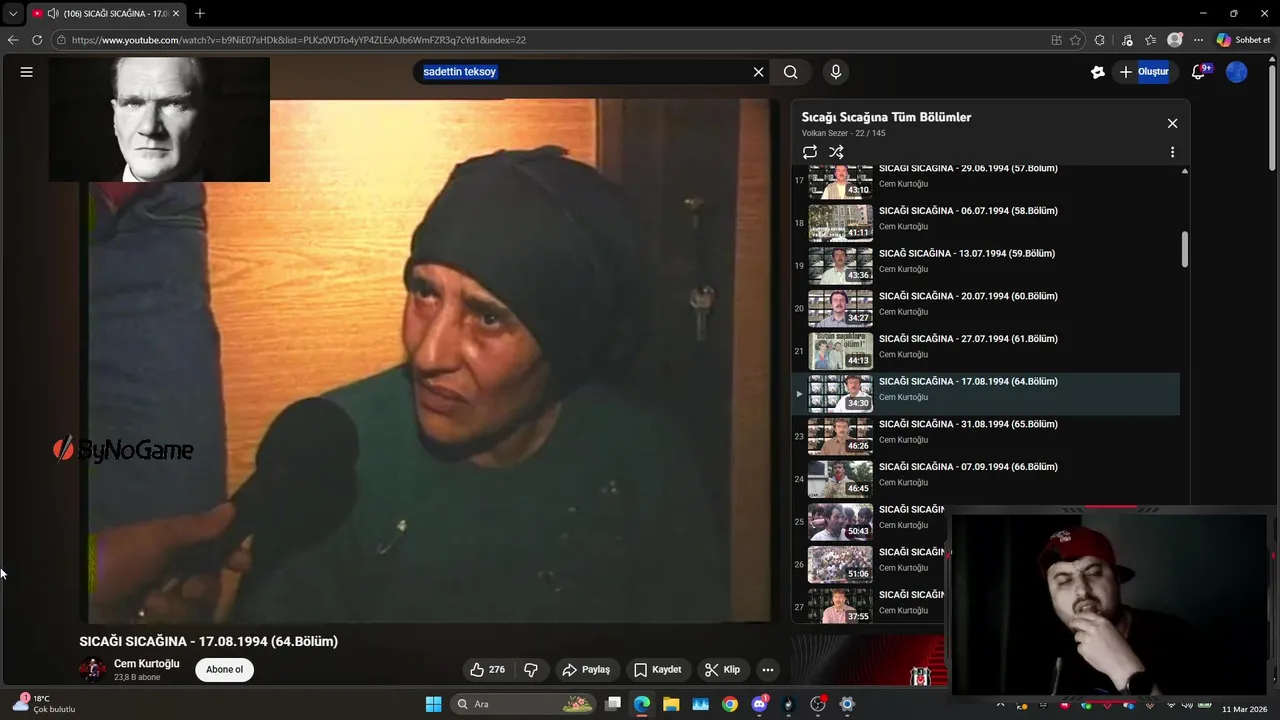Image resolution: width=1280 pixels, height=720 pixels.
Task: Go back in browser
Action: pyautogui.click(x=13, y=40)
